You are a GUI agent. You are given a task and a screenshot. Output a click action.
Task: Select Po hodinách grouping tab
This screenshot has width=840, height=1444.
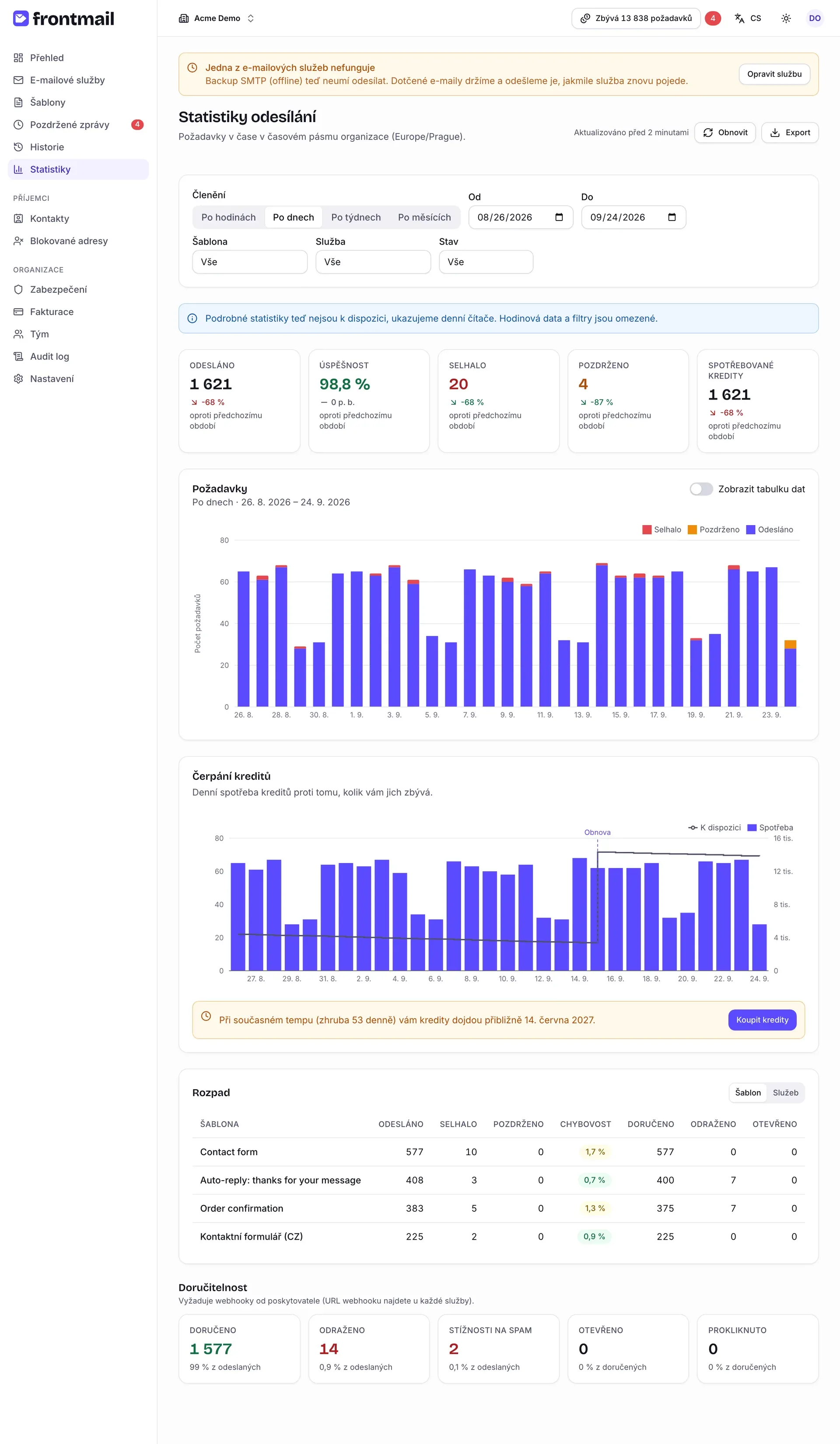[x=229, y=218]
